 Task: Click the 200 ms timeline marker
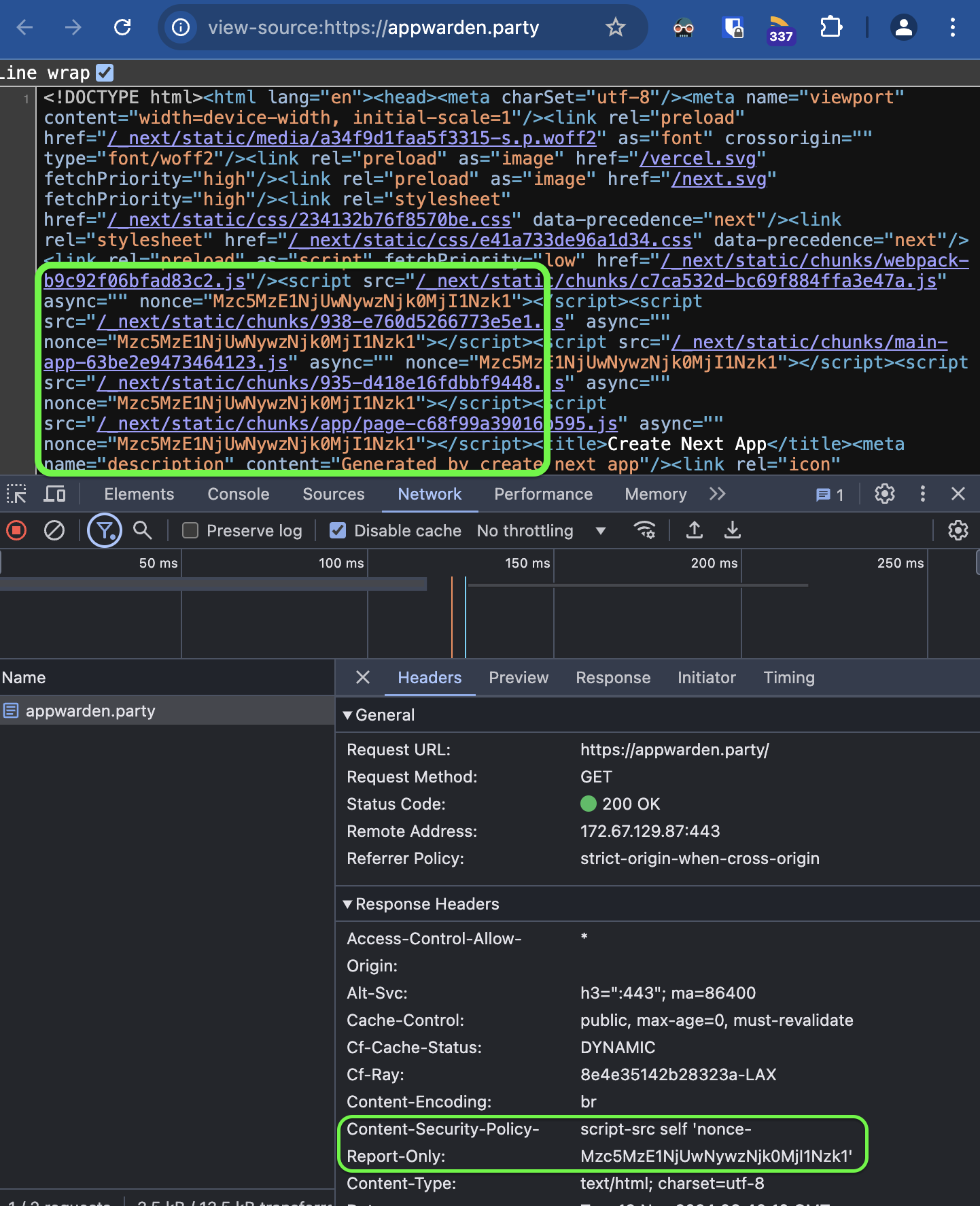click(x=714, y=563)
